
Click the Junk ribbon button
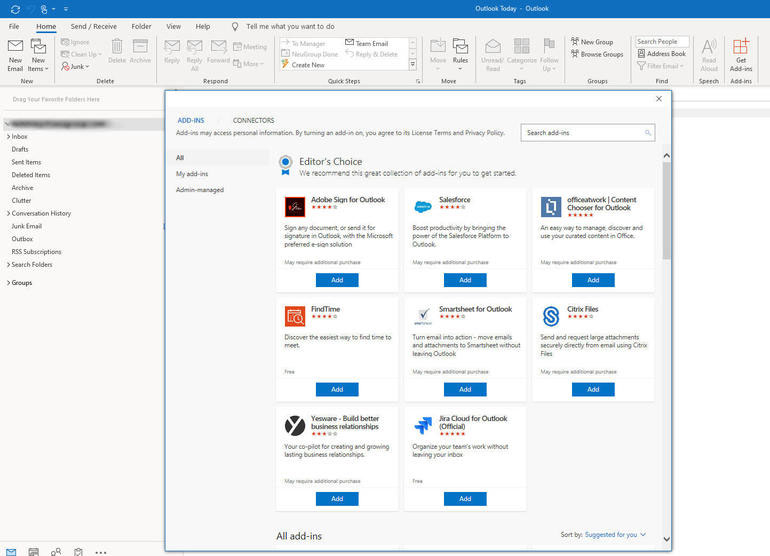[x=75, y=66]
